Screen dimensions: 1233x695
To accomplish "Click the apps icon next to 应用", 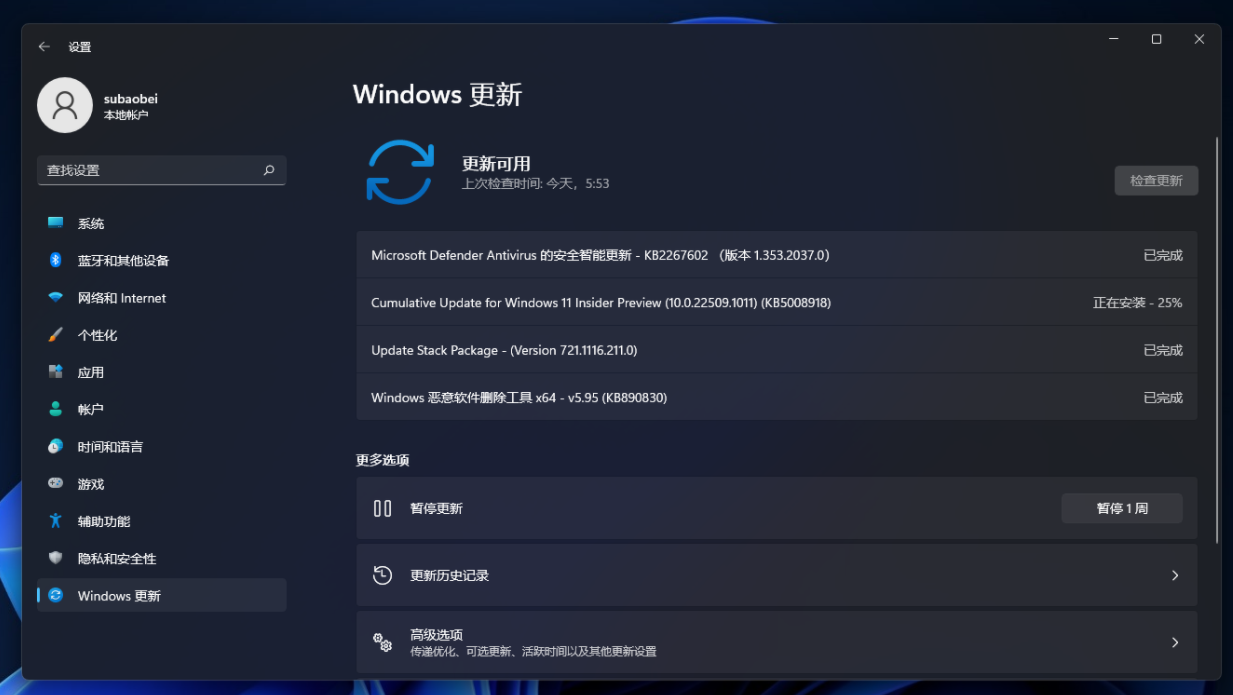I will click(56, 372).
